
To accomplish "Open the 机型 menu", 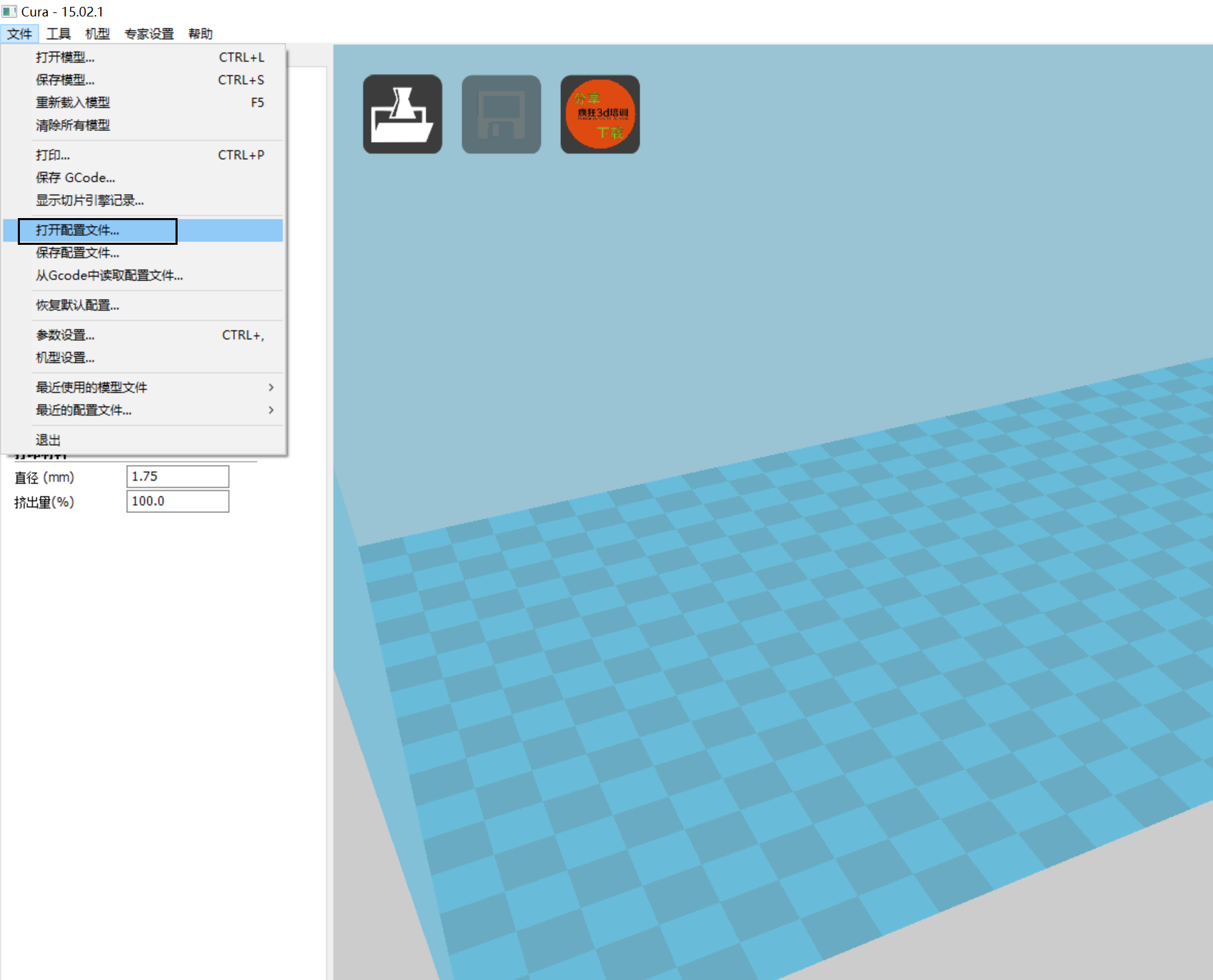I will tap(97, 34).
